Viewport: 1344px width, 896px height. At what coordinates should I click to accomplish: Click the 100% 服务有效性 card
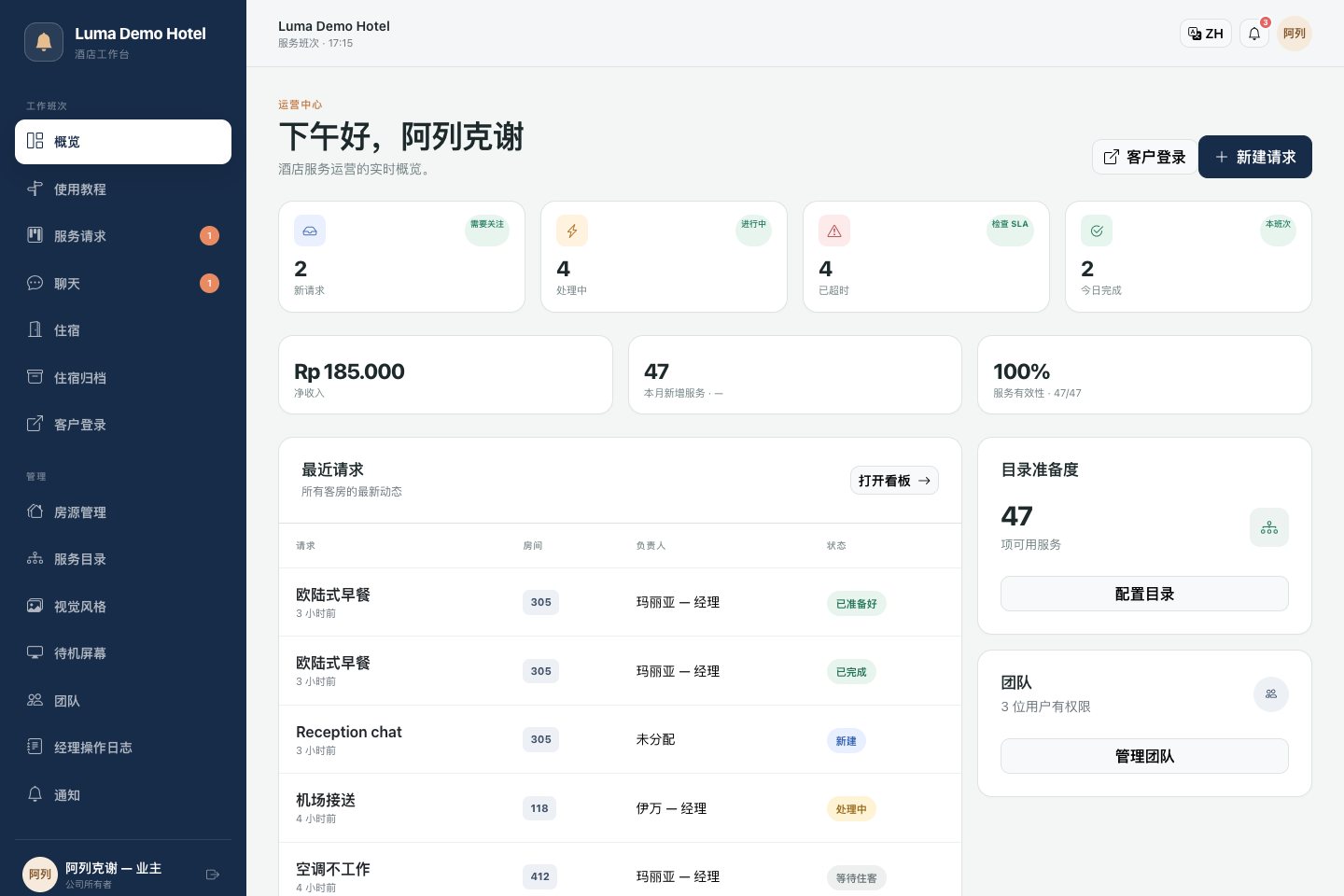click(x=1144, y=375)
